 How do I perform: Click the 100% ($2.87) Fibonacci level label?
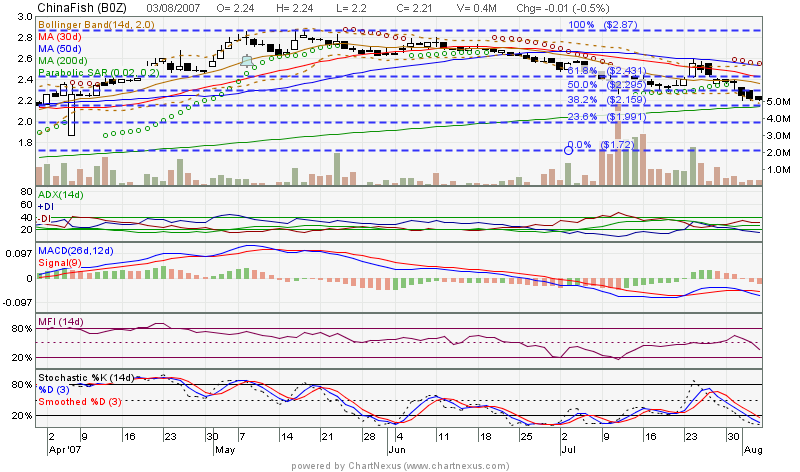pyautogui.click(x=602, y=23)
